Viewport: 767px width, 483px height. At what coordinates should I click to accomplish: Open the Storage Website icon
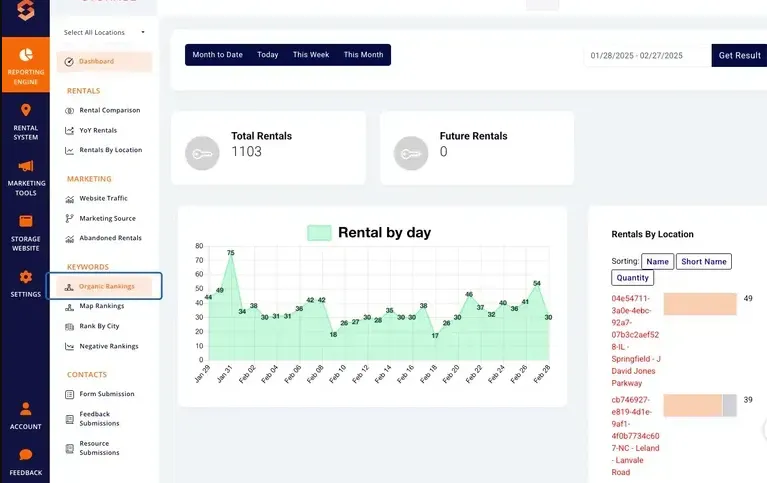click(25, 221)
